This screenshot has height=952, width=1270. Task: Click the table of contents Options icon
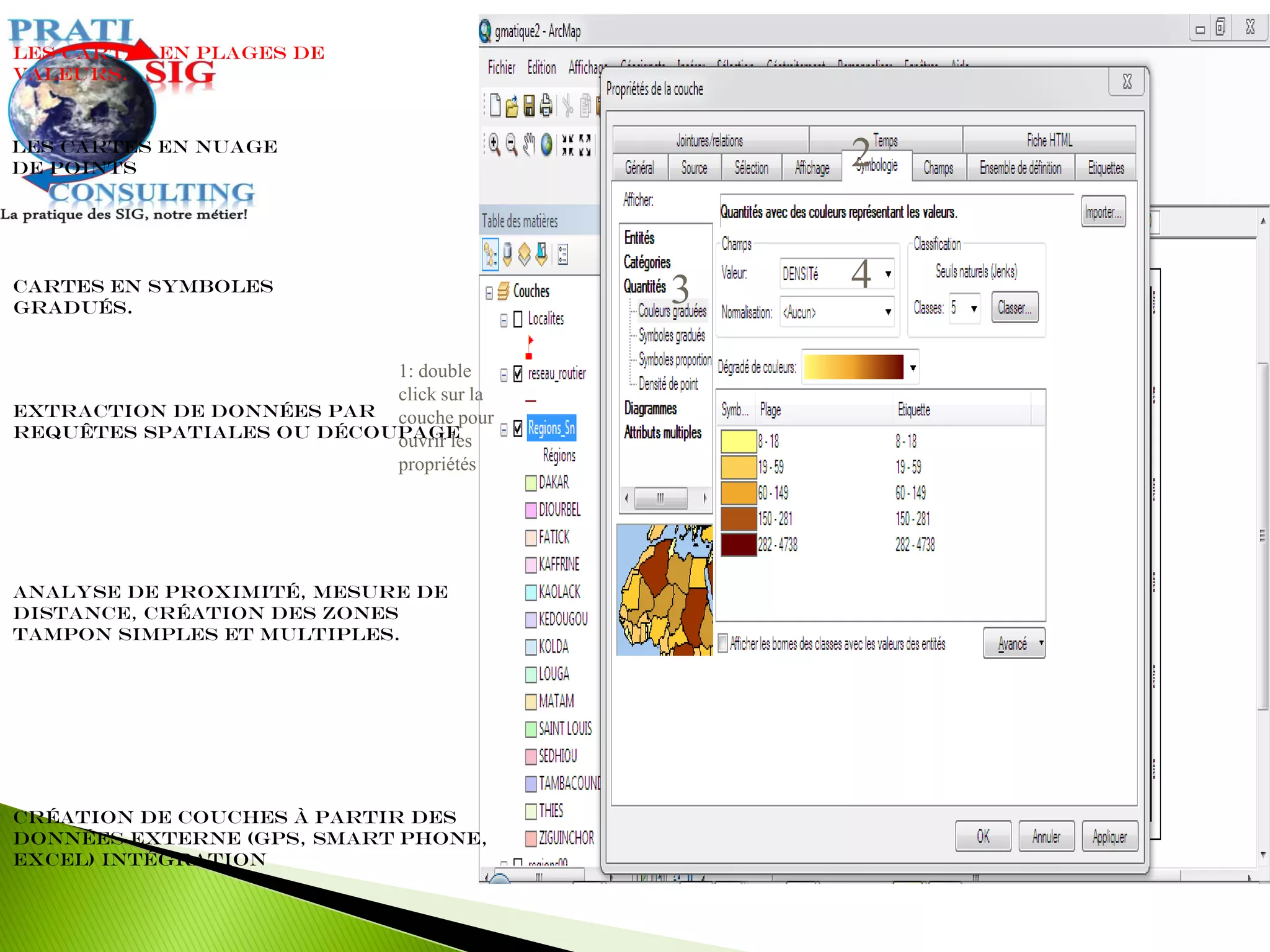click(x=563, y=255)
